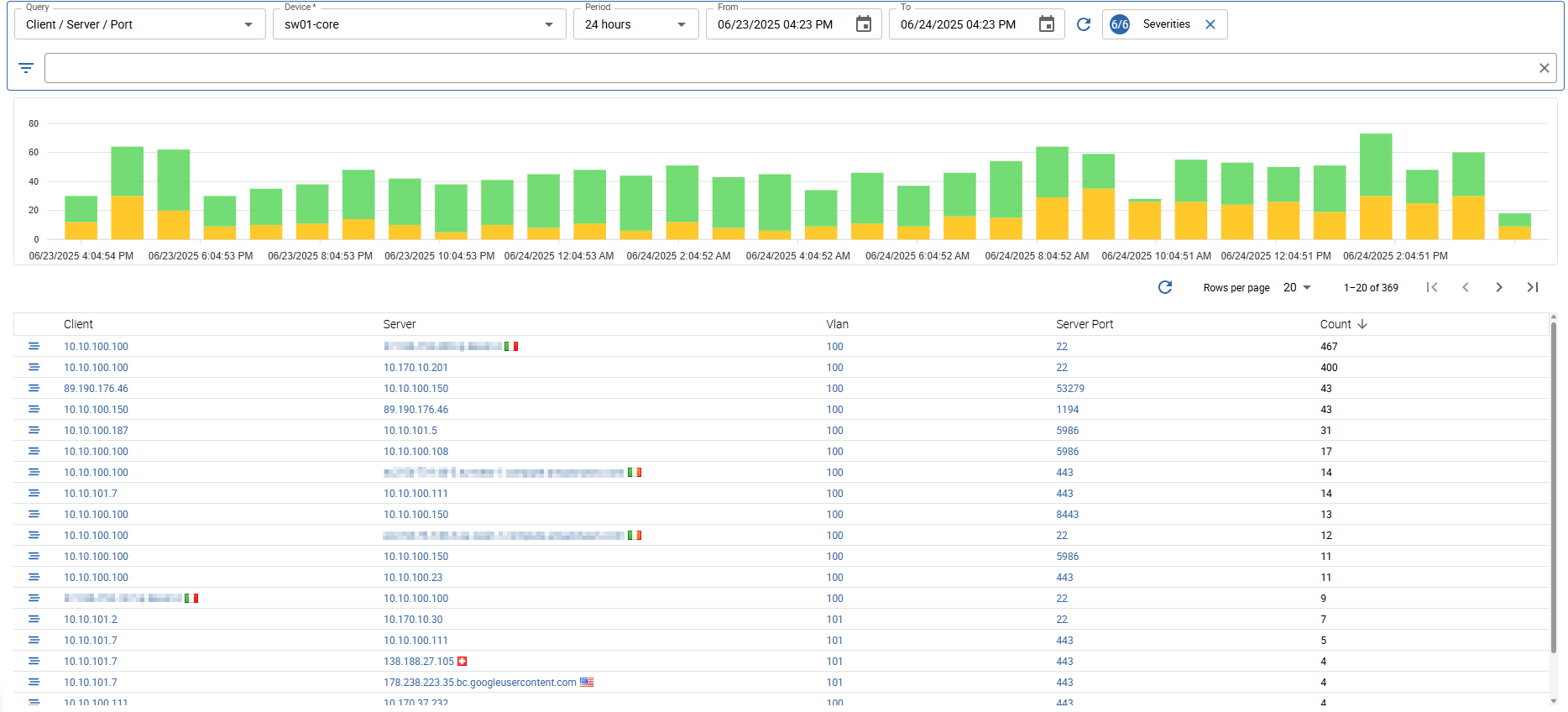Open row menu for server 10.10.100.23

[34, 577]
